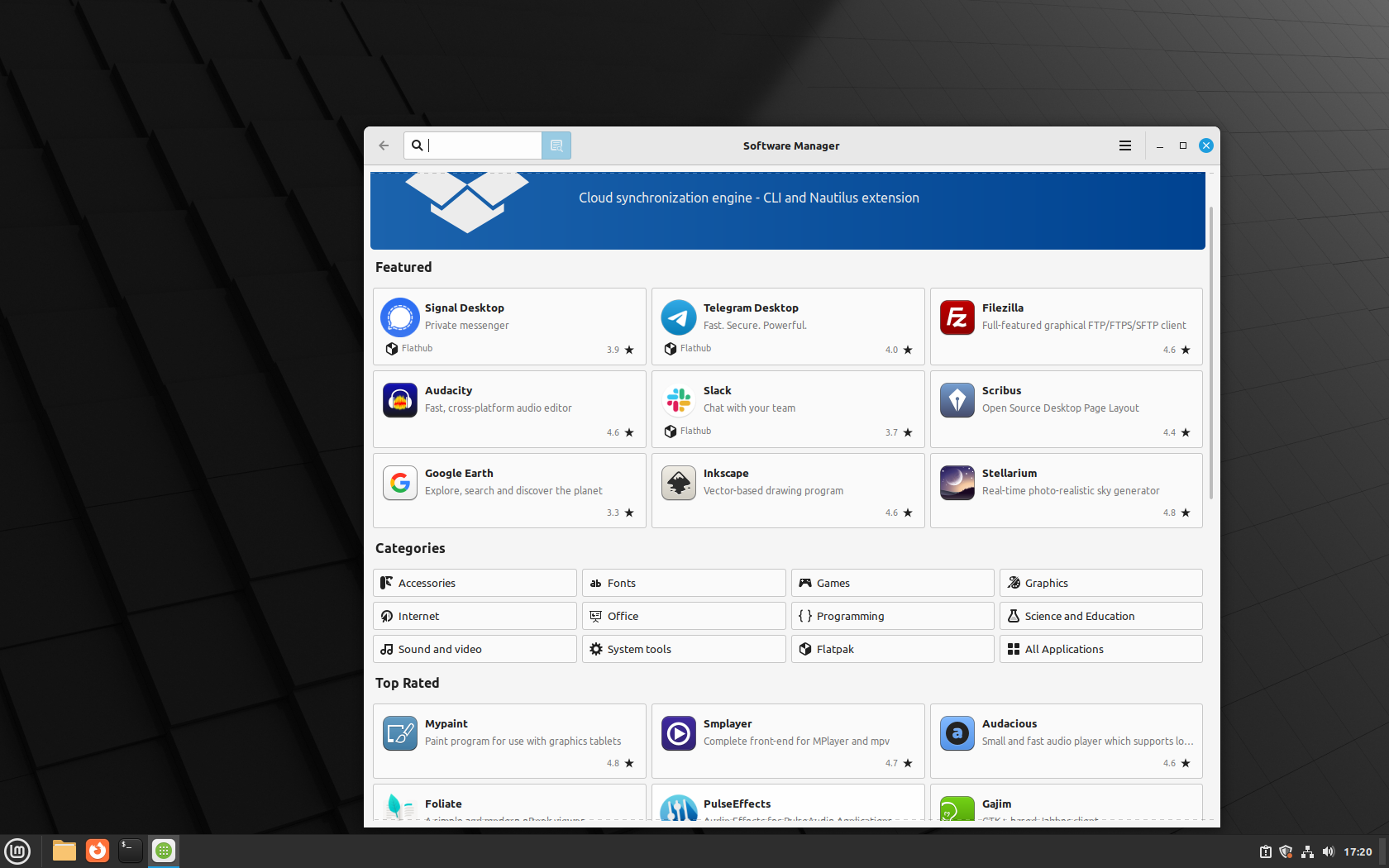The image size is (1389, 868).
Task: Launch Terminal from the taskbar
Action: tap(131, 851)
